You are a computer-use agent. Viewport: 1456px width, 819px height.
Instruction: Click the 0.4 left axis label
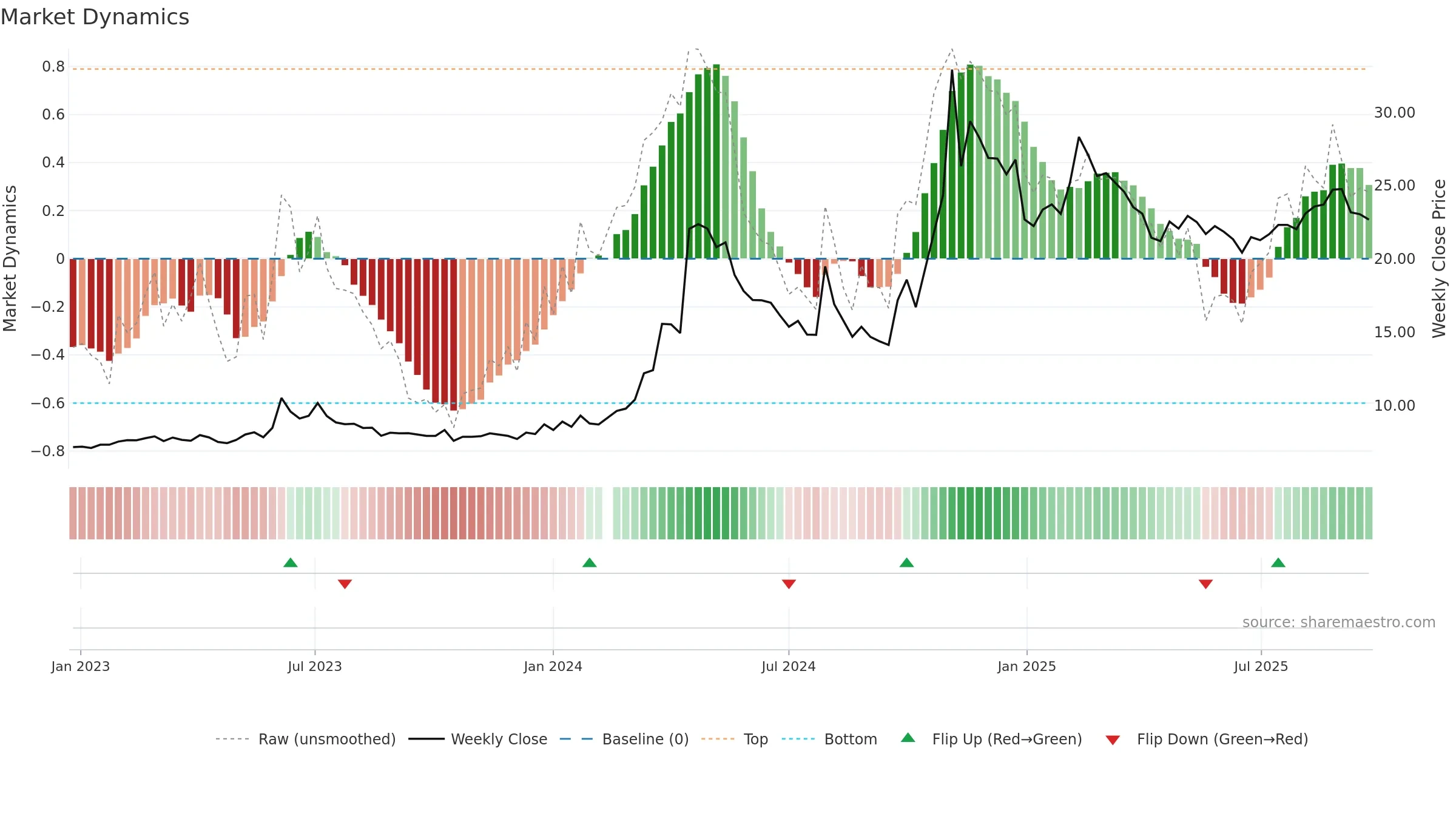(x=53, y=163)
